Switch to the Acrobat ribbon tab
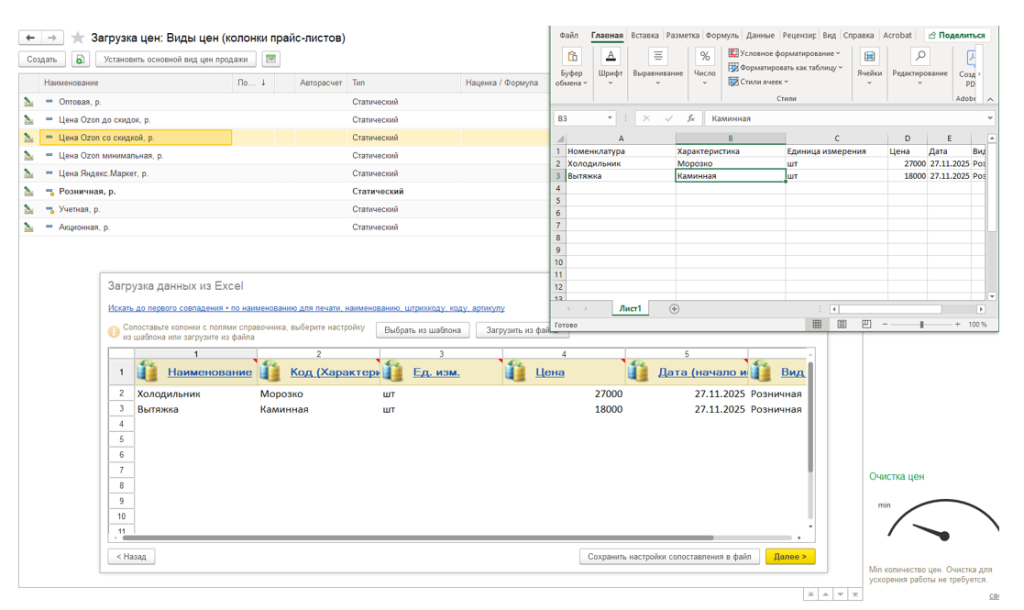Screen dimensions: 1024x610 [x=897, y=35]
